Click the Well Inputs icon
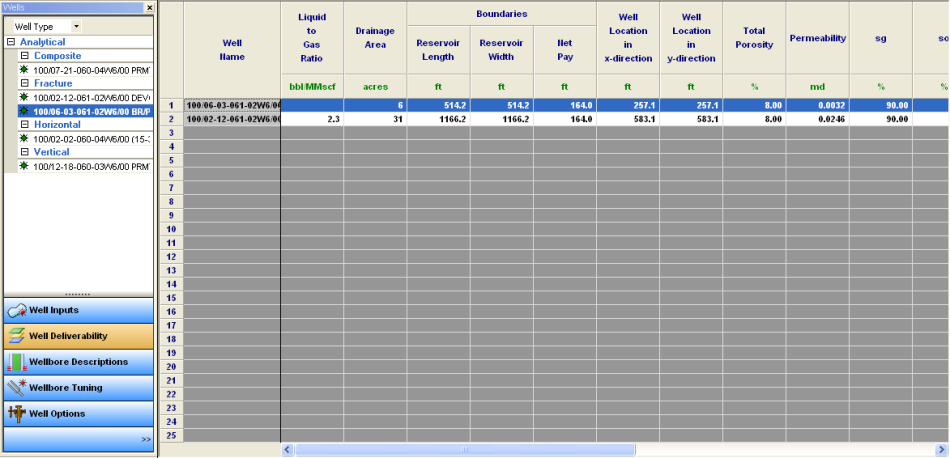 16,310
